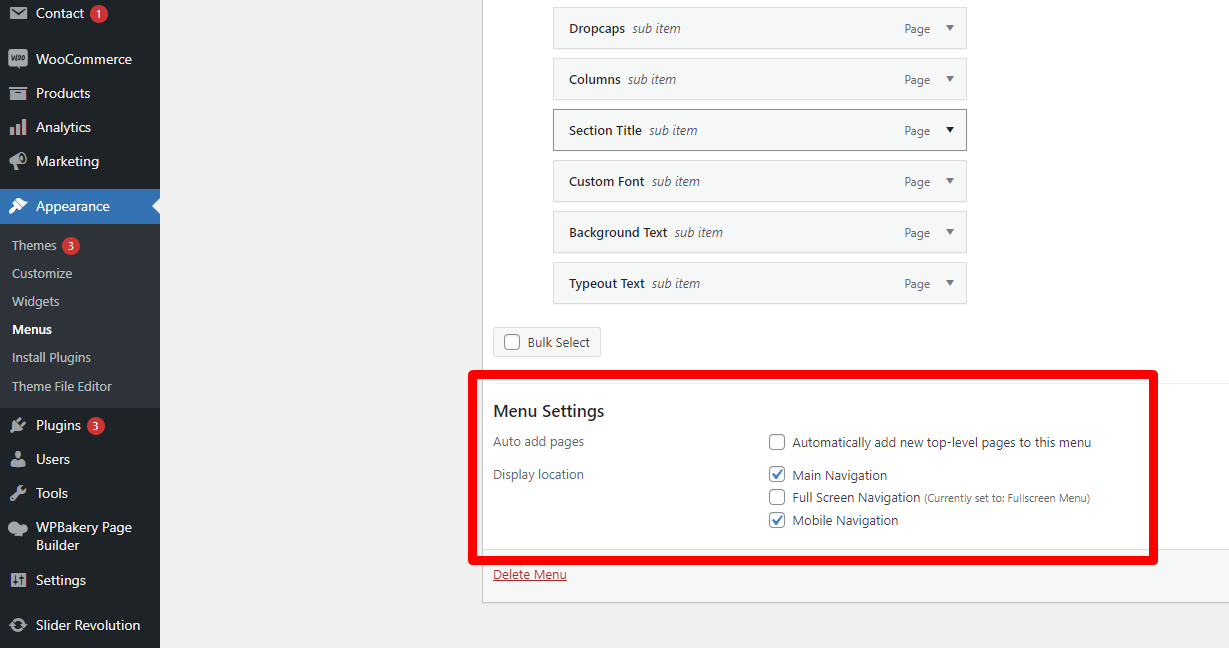Expand the Background Text menu item arrow
Image resolution: width=1229 pixels, height=648 pixels.
click(x=950, y=232)
